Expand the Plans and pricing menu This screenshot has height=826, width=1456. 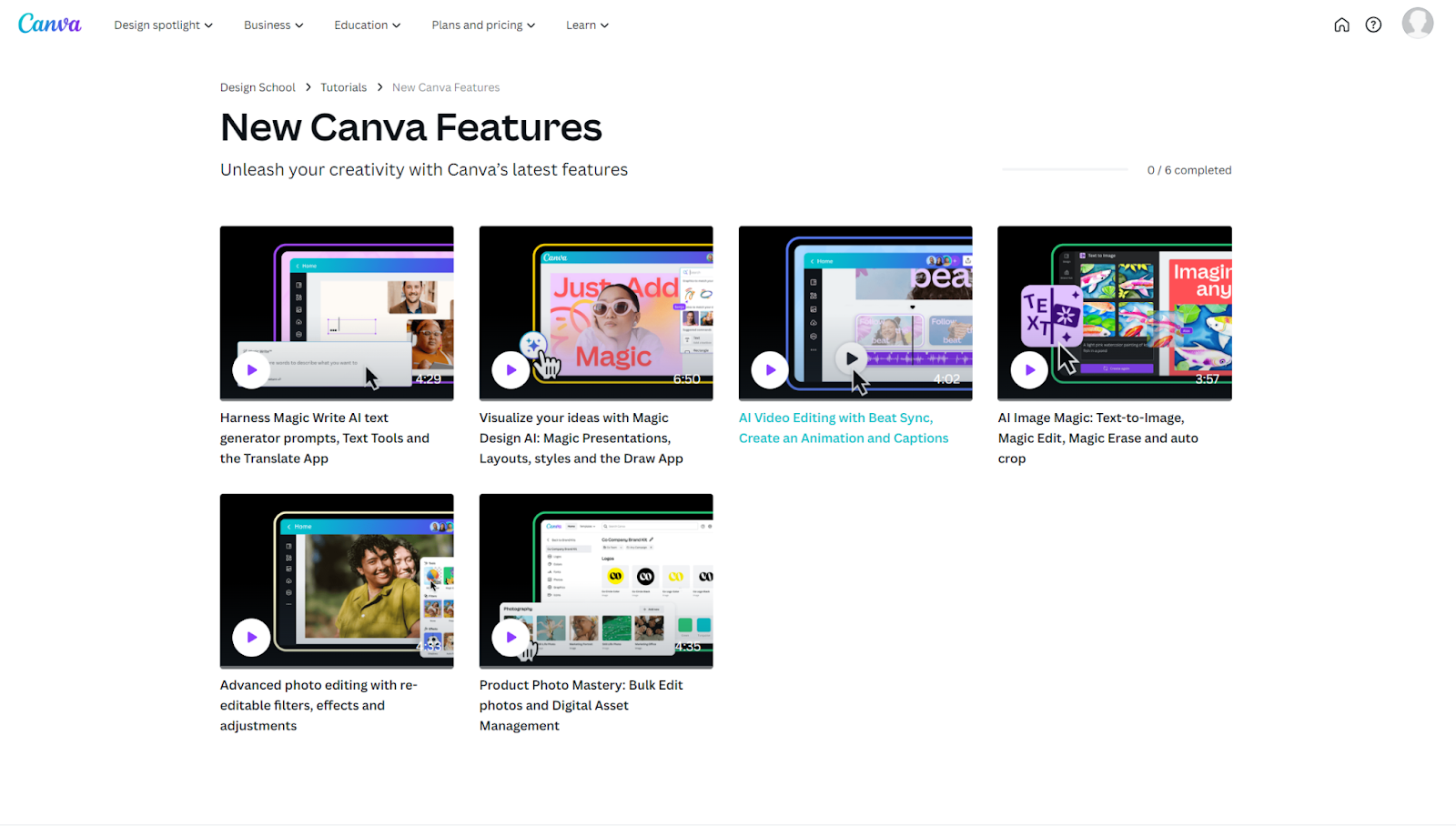(x=483, y=25)
